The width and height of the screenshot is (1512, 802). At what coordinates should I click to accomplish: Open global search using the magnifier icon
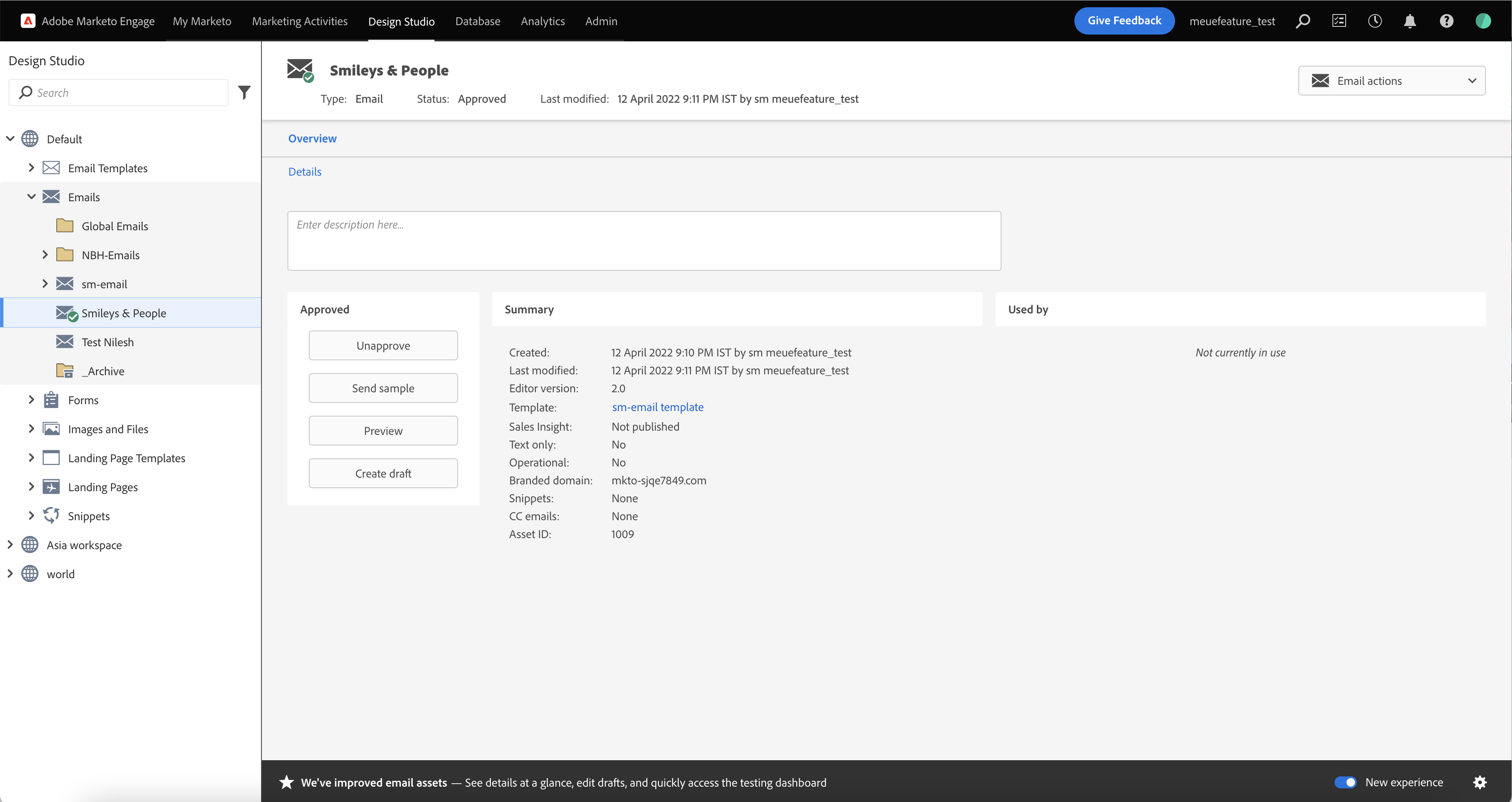pos(1303,20)
